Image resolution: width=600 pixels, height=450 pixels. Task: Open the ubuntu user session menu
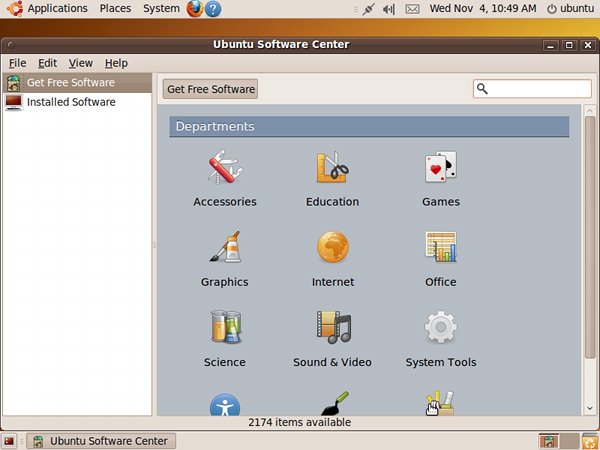tap(571, 8)
